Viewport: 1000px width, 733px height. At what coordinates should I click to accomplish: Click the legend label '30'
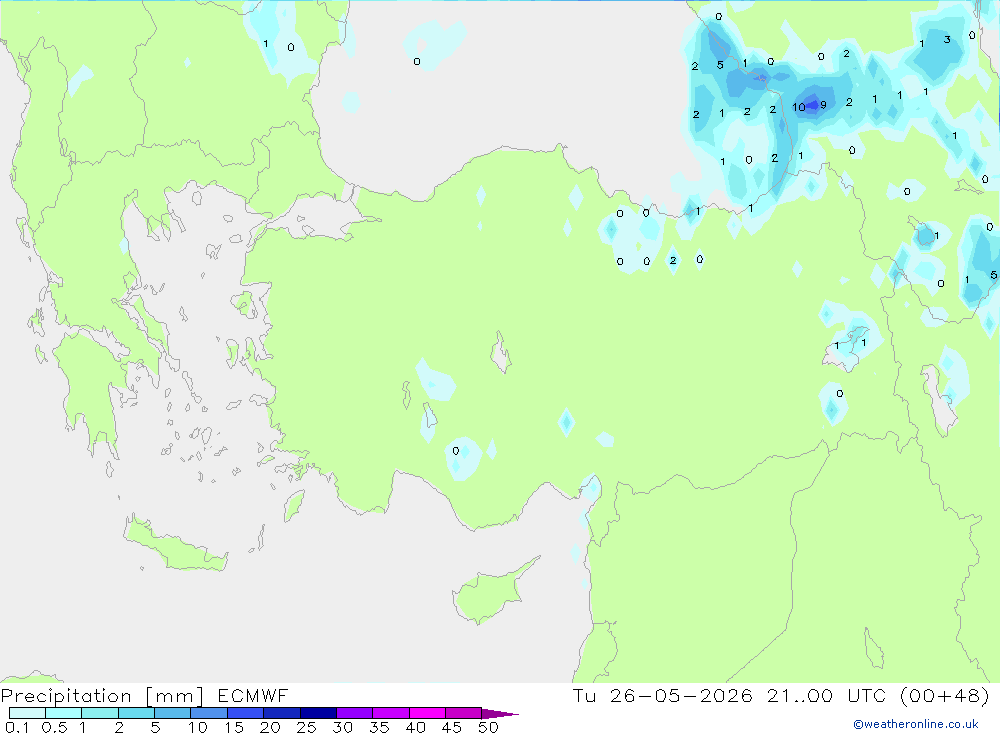point(342,727)
